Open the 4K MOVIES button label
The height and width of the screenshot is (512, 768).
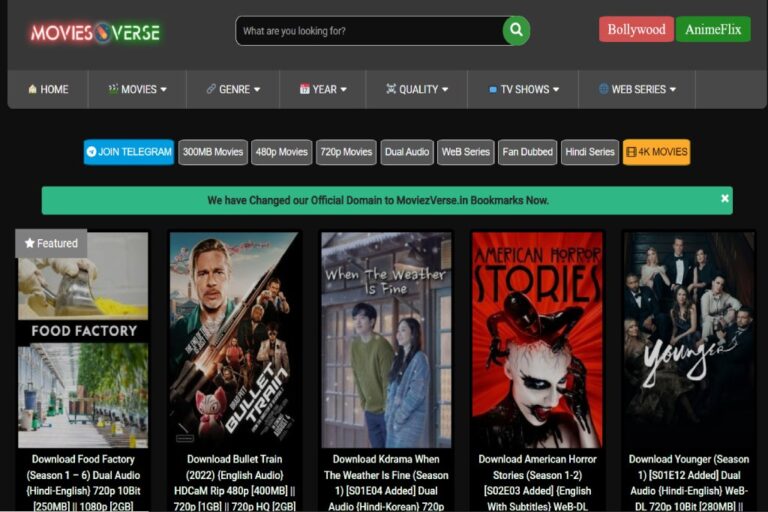pos(663,152)
